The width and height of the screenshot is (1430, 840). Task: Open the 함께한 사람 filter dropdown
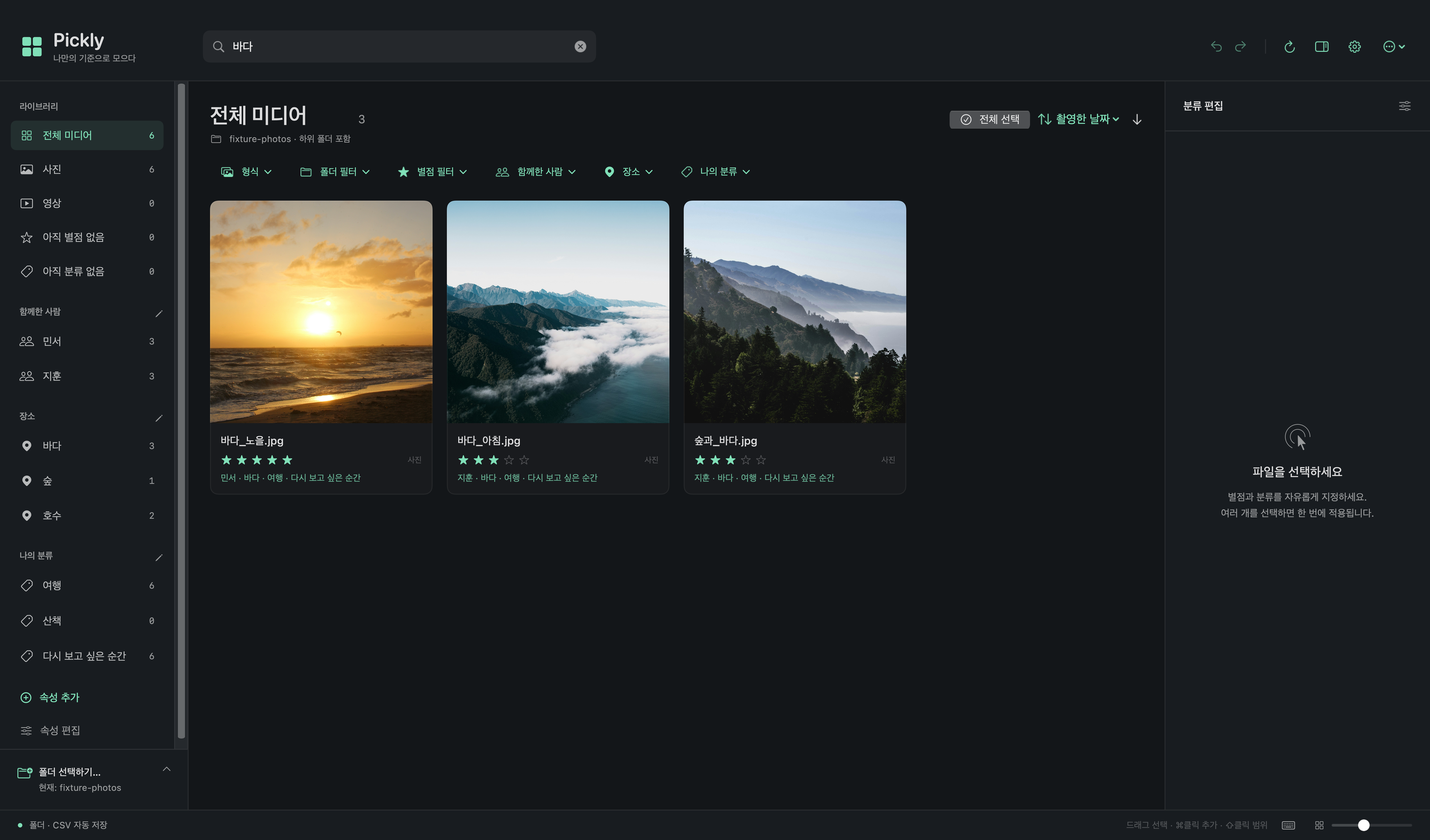pyautogui.click(x=536, y=172)
